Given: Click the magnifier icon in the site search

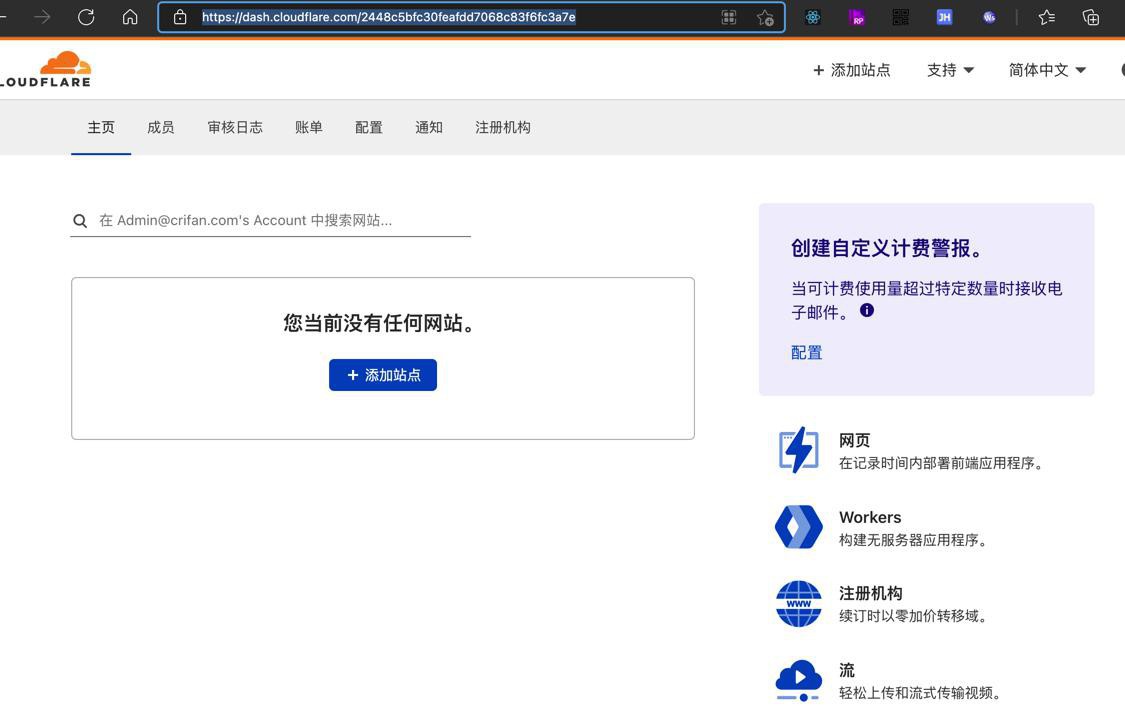Looking at the screenshot, I should click(80, 221).
